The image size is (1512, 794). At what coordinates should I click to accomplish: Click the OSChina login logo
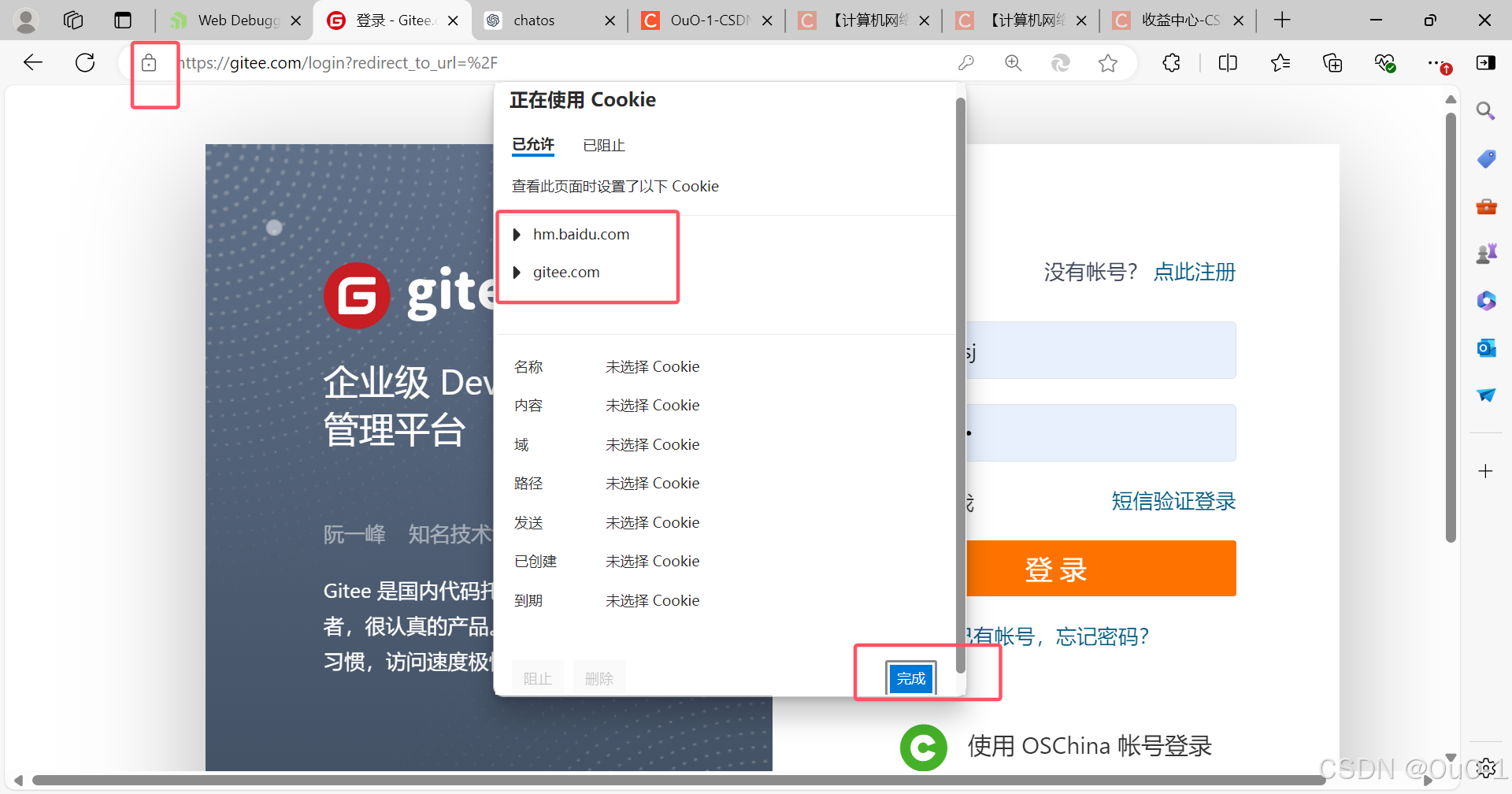coord(923,748)
